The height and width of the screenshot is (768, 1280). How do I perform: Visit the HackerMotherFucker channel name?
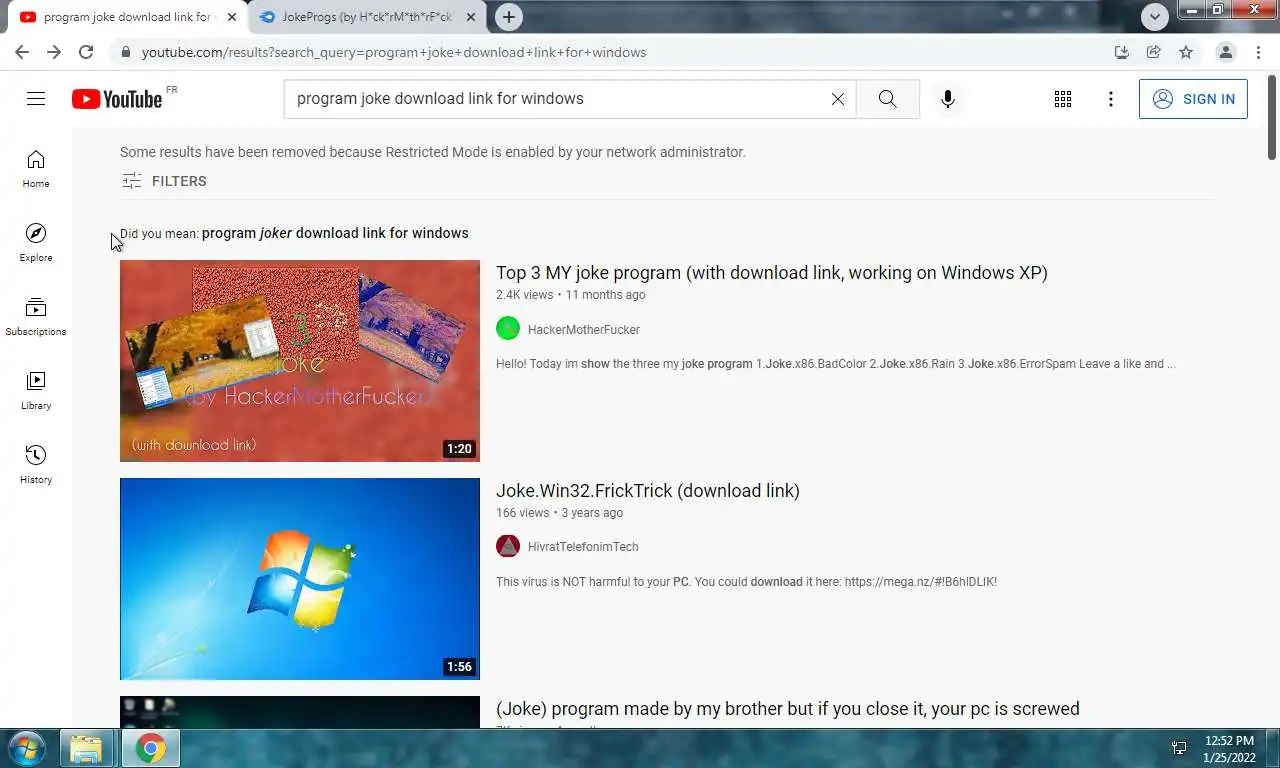[584, 329]
